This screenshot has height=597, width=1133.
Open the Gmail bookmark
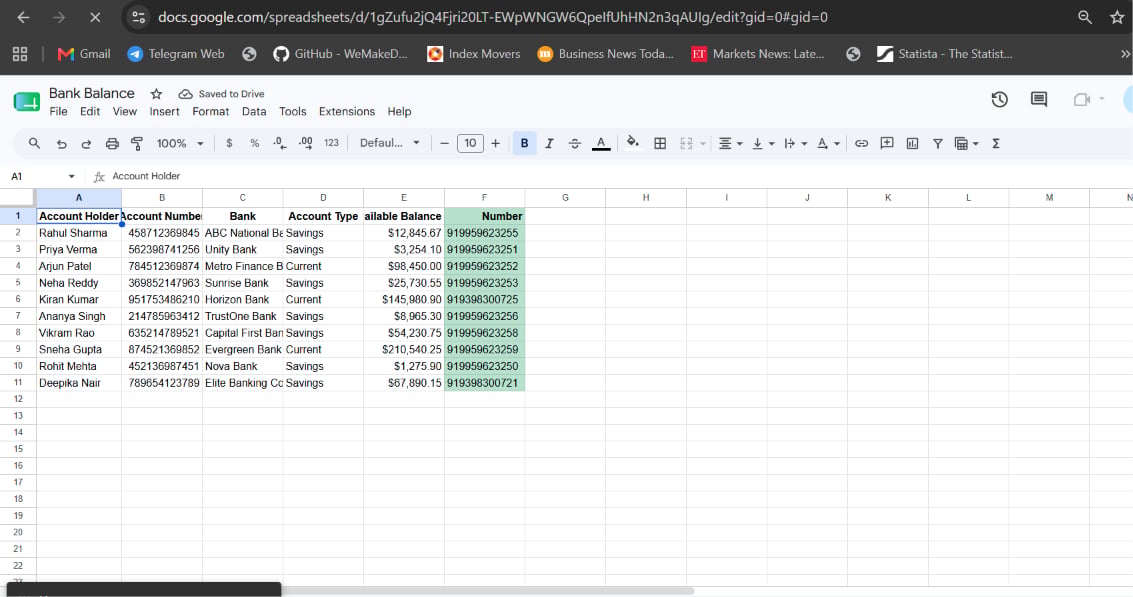[84, 53]
